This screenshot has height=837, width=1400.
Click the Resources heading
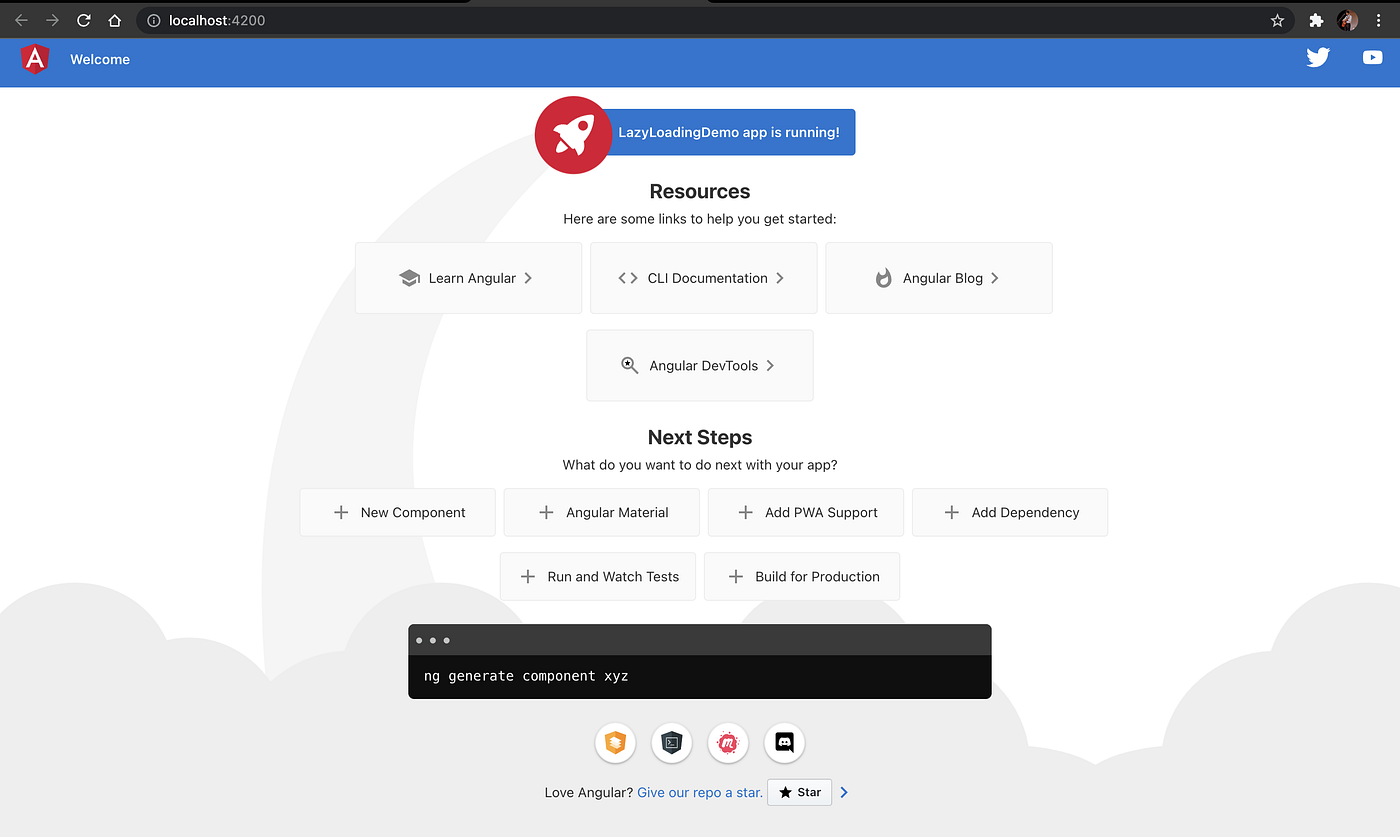point(700,191)
